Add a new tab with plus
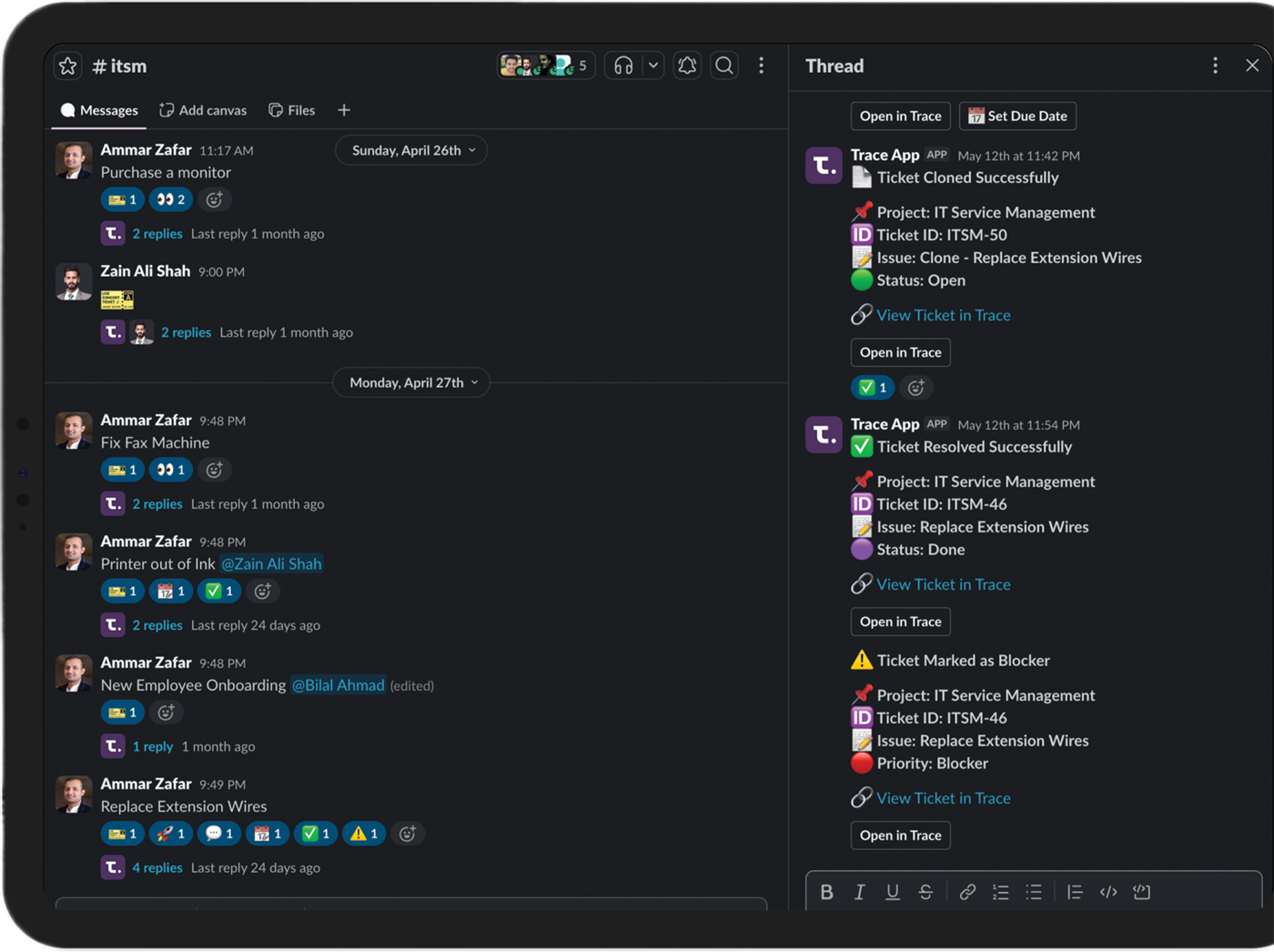Image resolution: width=1274 pixels, height=952 pixels. click(344, 110)
